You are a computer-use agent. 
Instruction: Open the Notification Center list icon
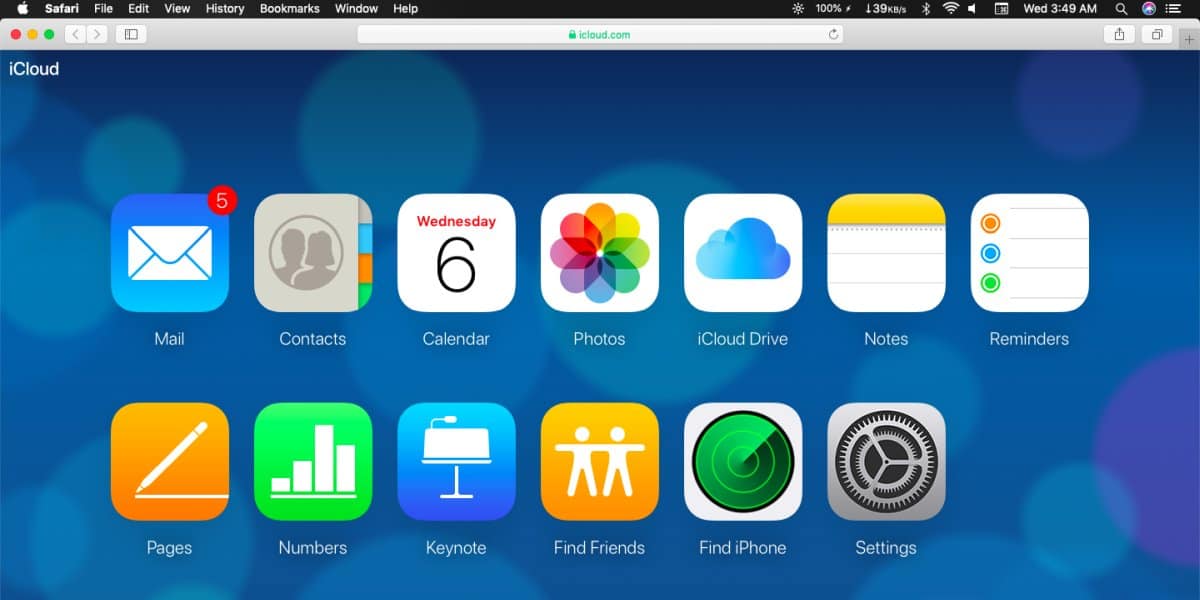[1174, 8]
